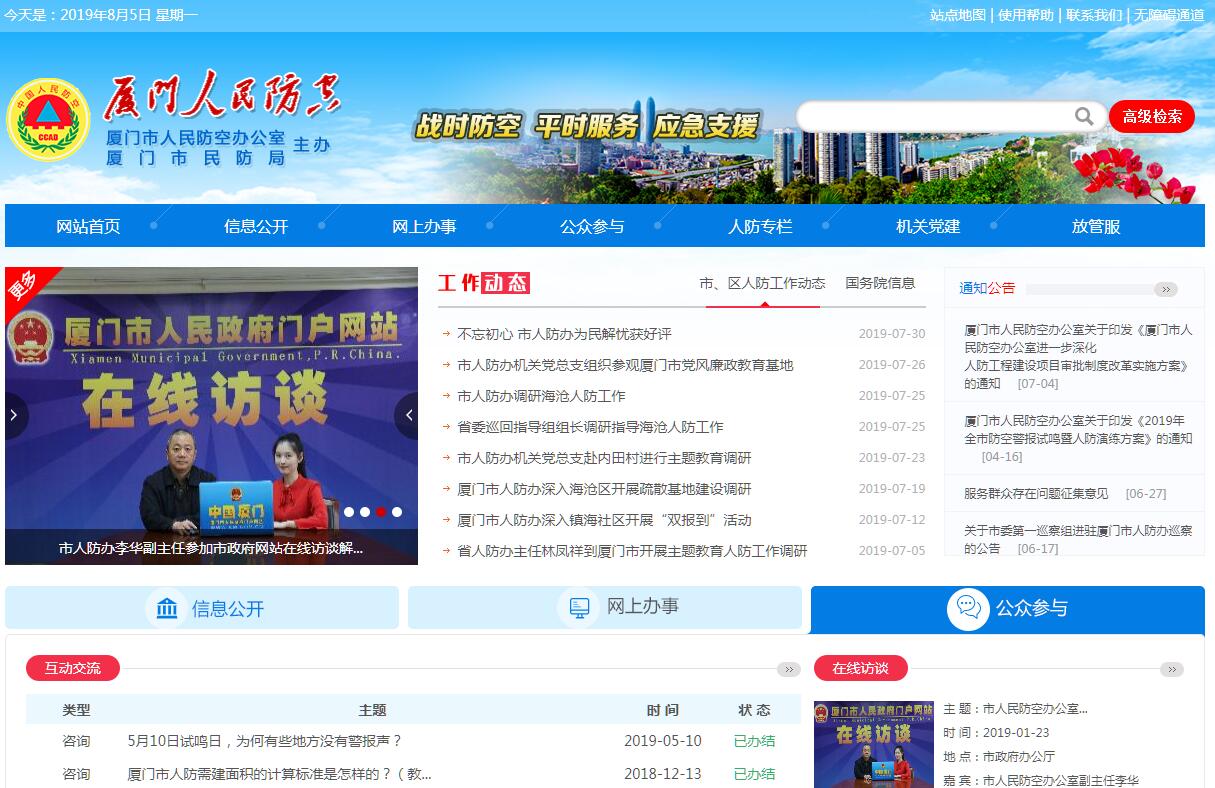Image resolution: width=1215 pixels, height=788 pixels.
Task: Switch to 市、区人防工作动态 tab
Action: pos(762,284)
